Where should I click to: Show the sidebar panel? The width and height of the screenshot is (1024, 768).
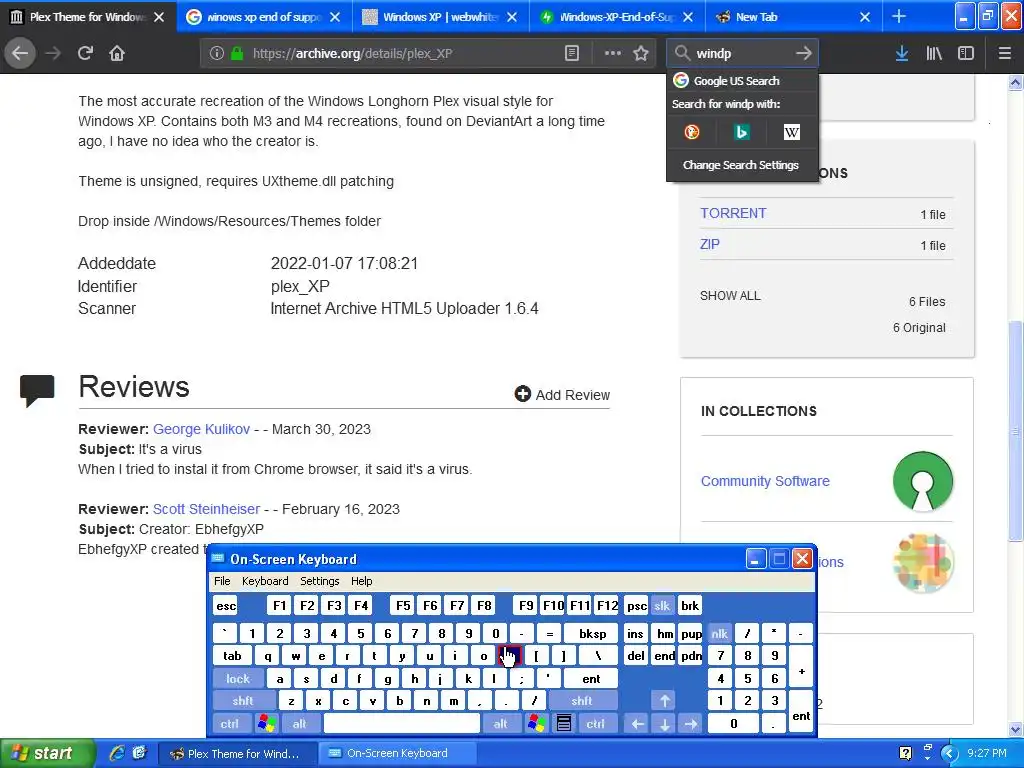[966, 54]
